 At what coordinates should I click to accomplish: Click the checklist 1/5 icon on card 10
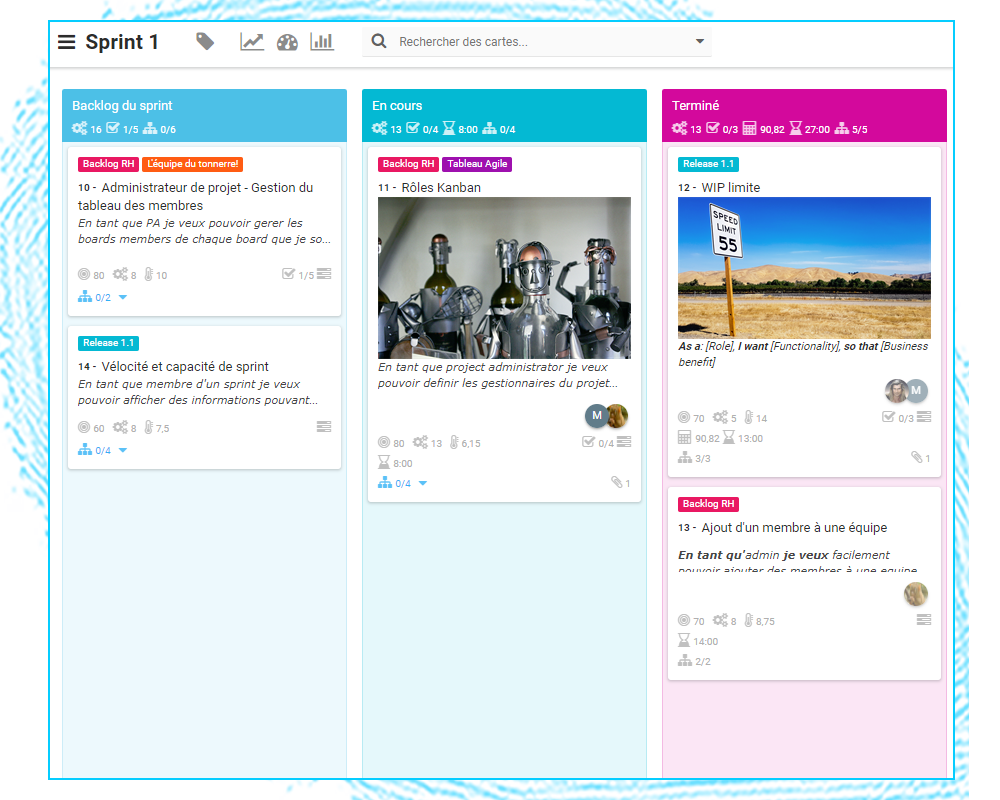click(x=288, y=274)
